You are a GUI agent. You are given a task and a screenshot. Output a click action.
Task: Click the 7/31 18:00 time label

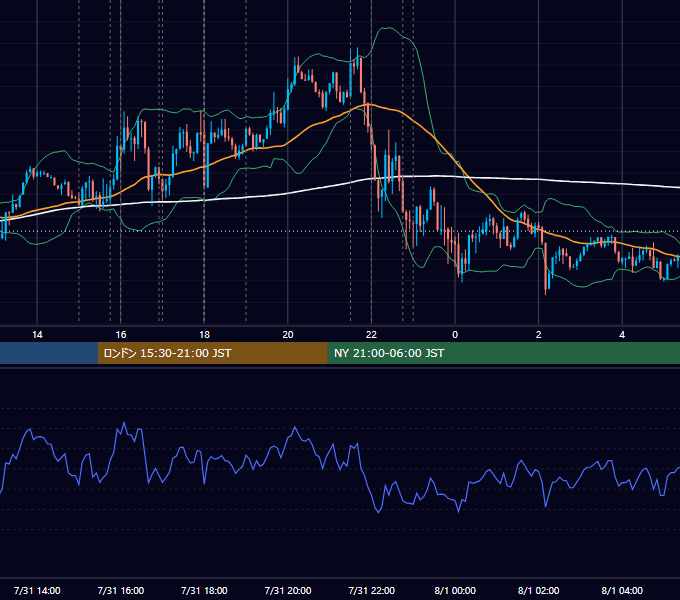click(204, 590)
